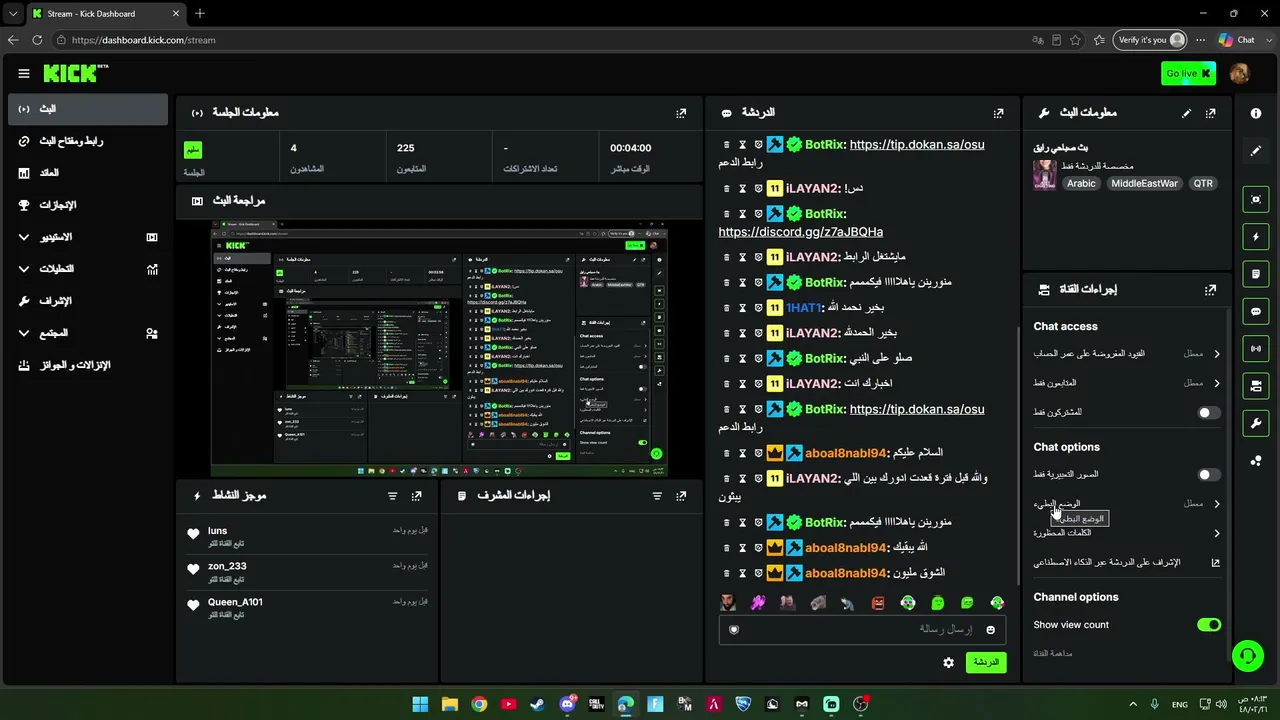Toggle the chat bubble widget in right rail
The width and height of the screenshot is (1280, 720).
pyautogui.click(x=1256, y=311)
